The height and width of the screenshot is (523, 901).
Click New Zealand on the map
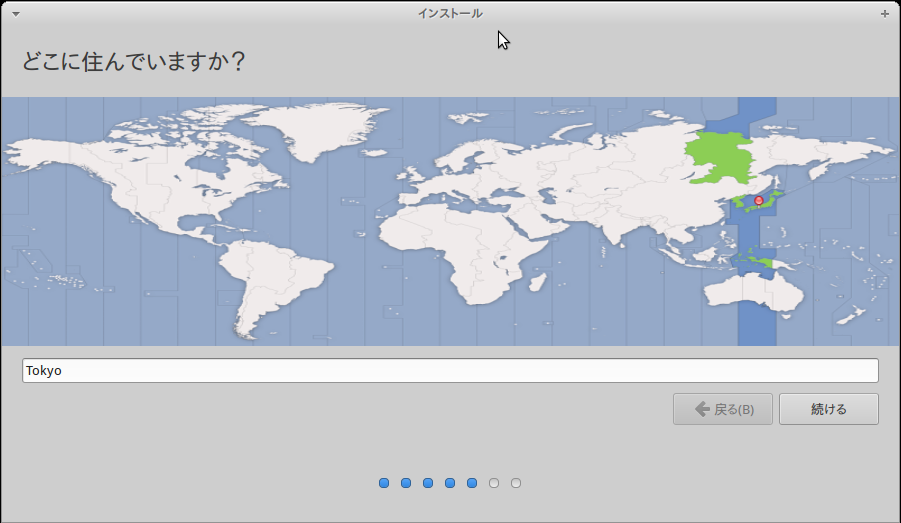point(852,316)
